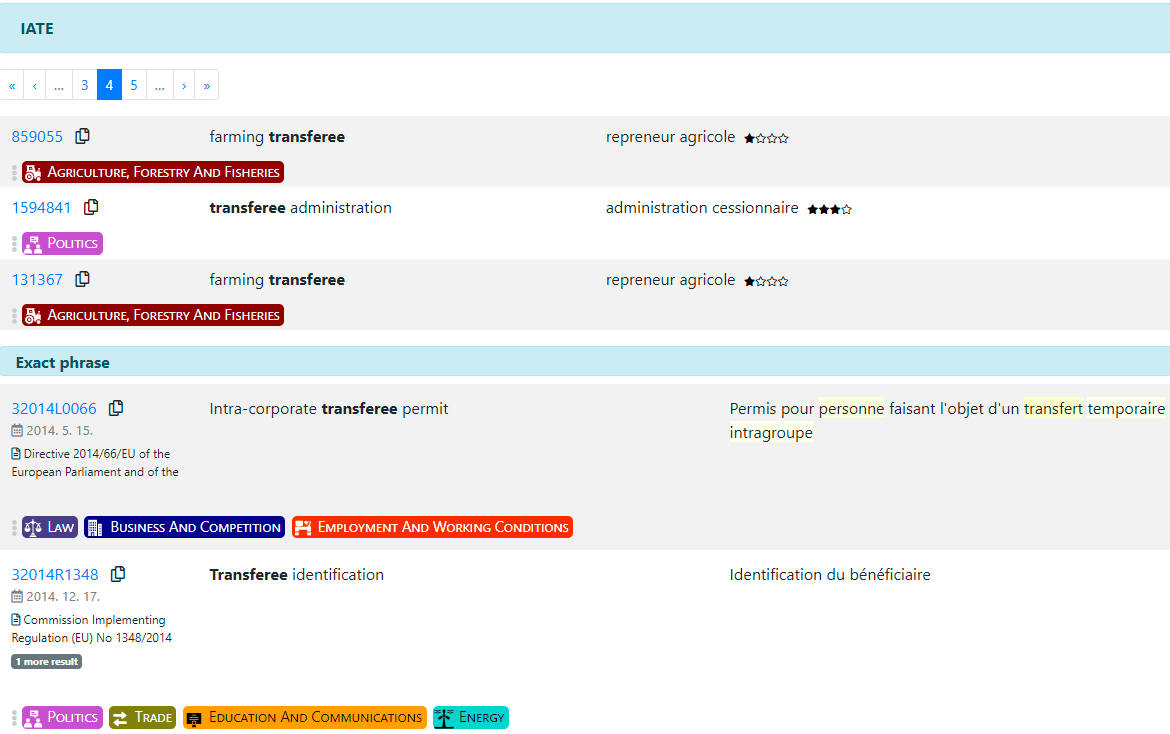The image size is (1170, 734).
Task: Select the IATE section header
Action: 37,28
